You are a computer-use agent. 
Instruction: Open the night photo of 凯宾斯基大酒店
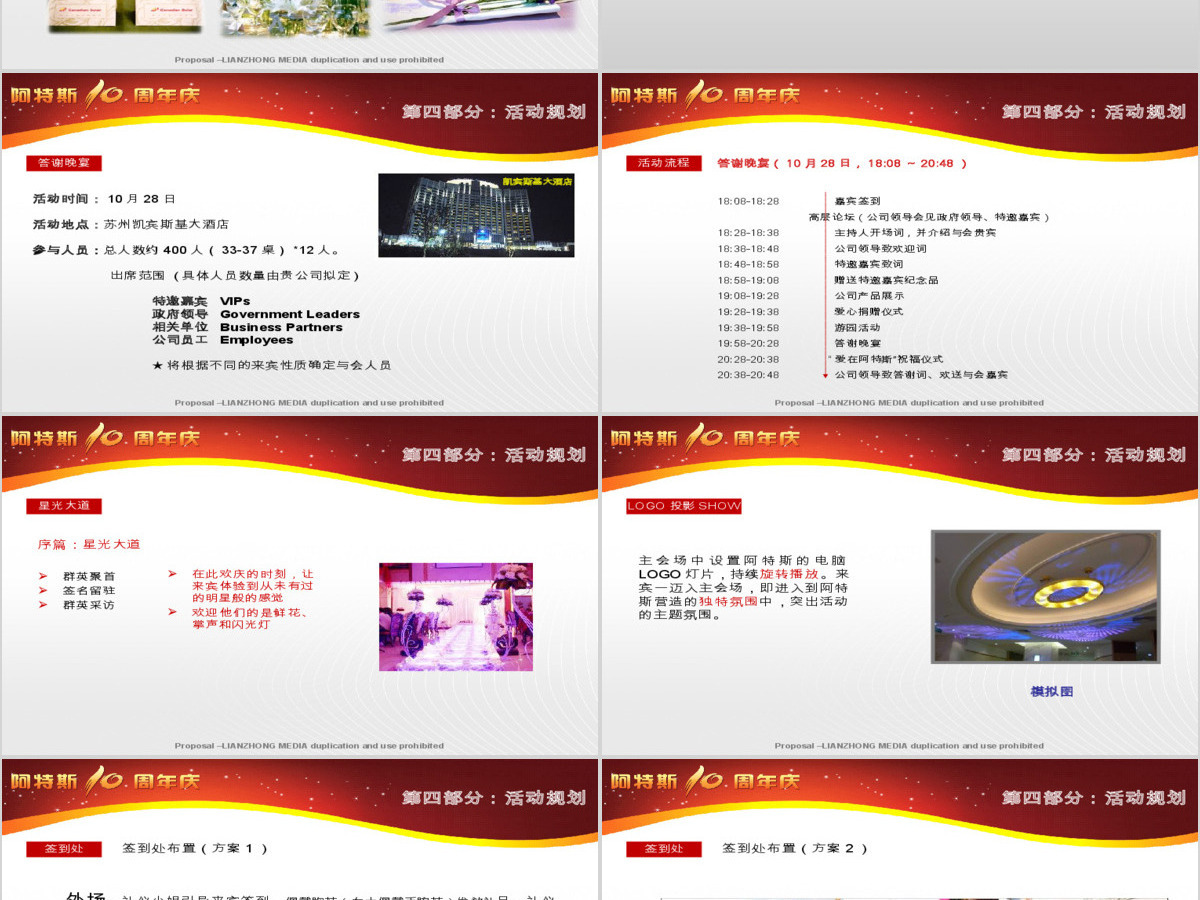pyautogui.click(x=476, y=215)
